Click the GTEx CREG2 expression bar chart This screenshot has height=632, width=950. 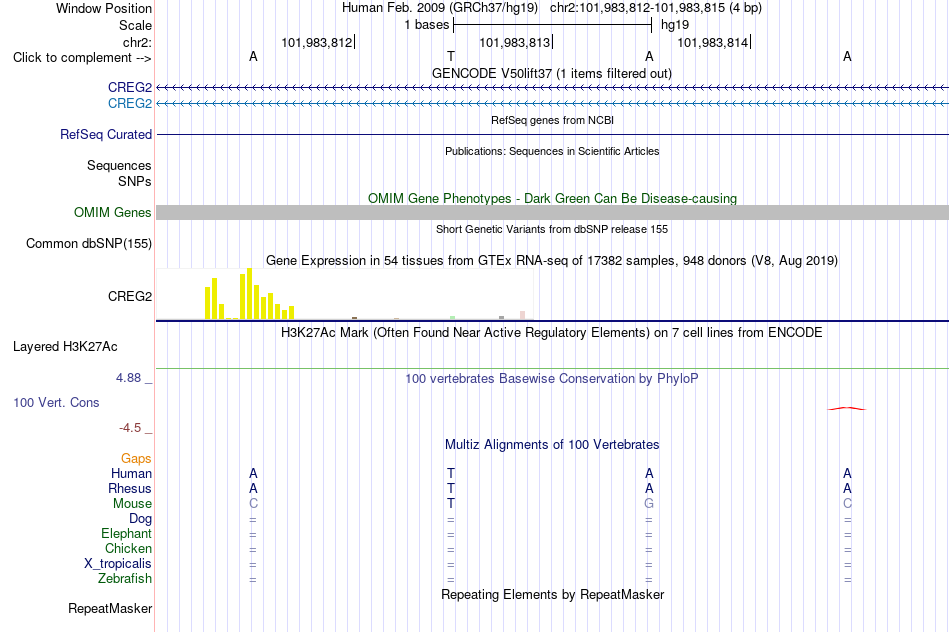tap(345, 294)
